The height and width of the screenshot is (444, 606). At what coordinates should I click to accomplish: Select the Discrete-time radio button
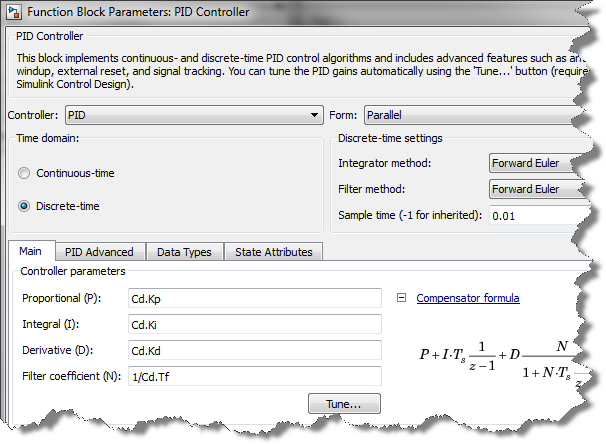(x=24, y=206)
